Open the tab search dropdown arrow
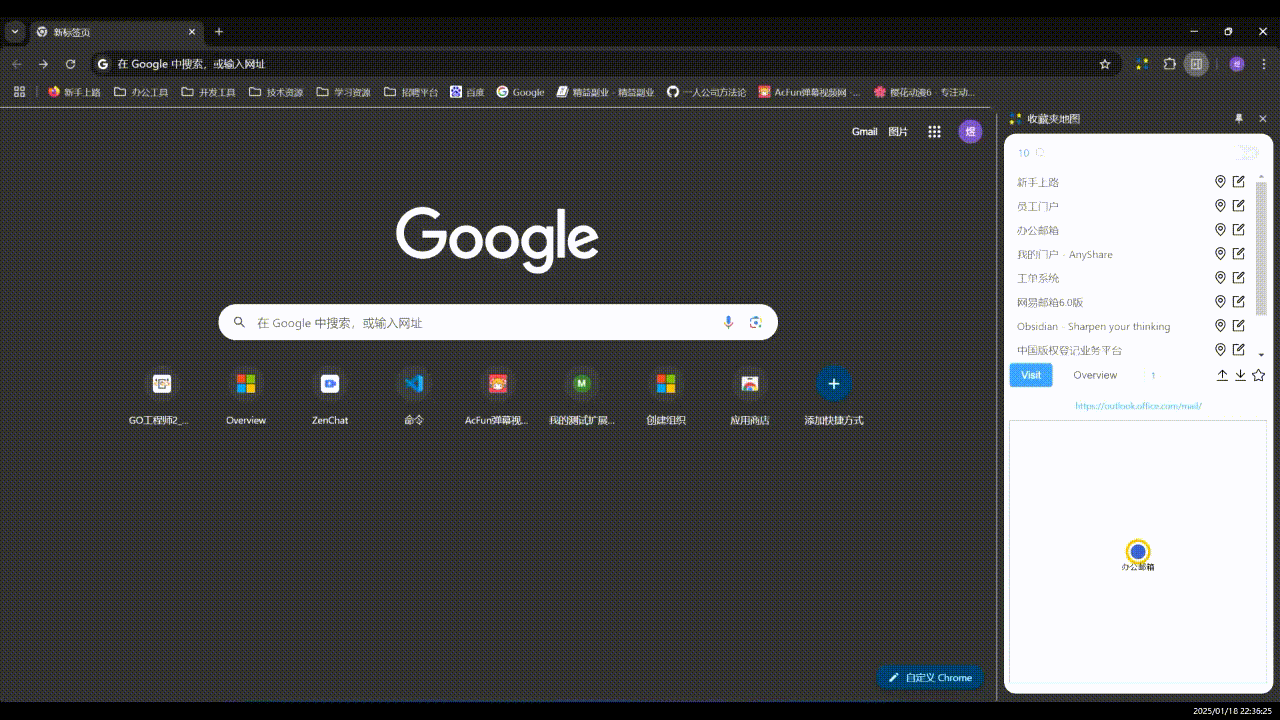The height and width of the screenshot is (720, 1280). pyautogui.click(x=15, y=31)
